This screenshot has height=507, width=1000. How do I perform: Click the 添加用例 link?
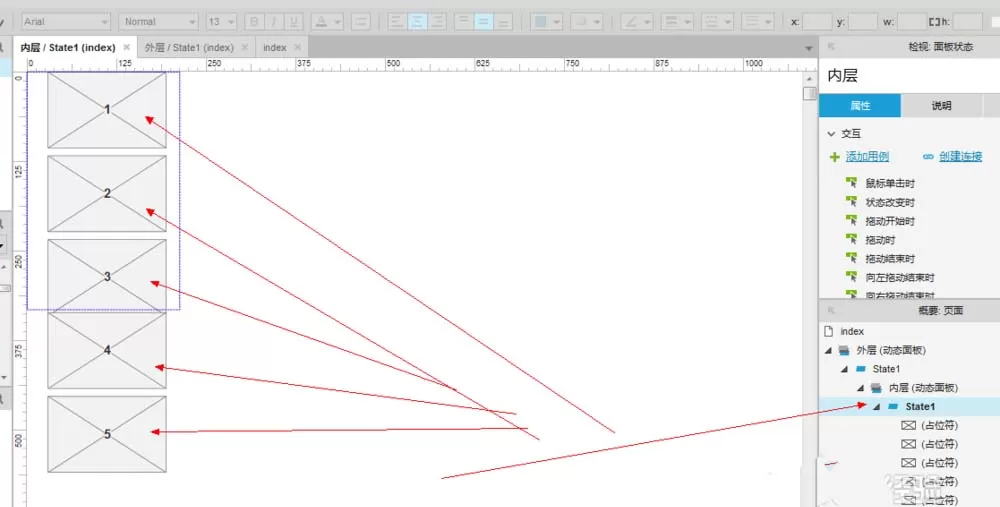click(x=867, y=157)
